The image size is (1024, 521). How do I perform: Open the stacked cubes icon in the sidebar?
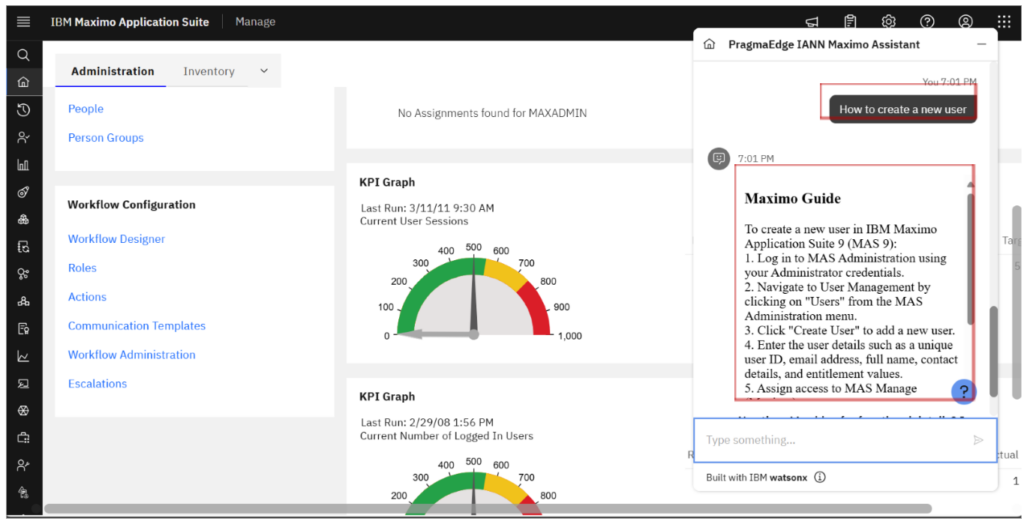pos(24,219)
